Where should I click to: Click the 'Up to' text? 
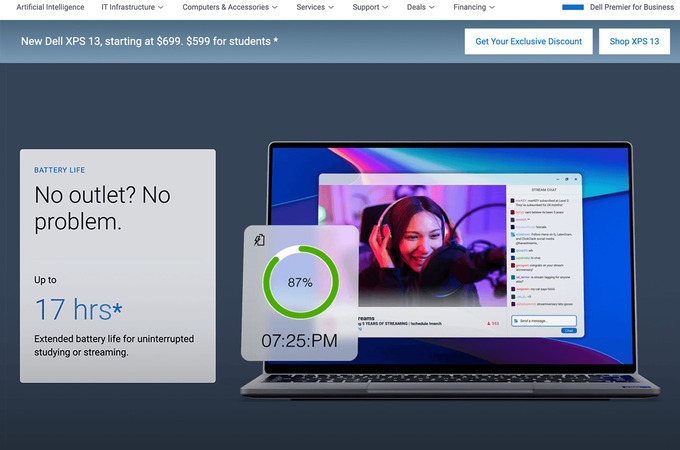[45, 280]
